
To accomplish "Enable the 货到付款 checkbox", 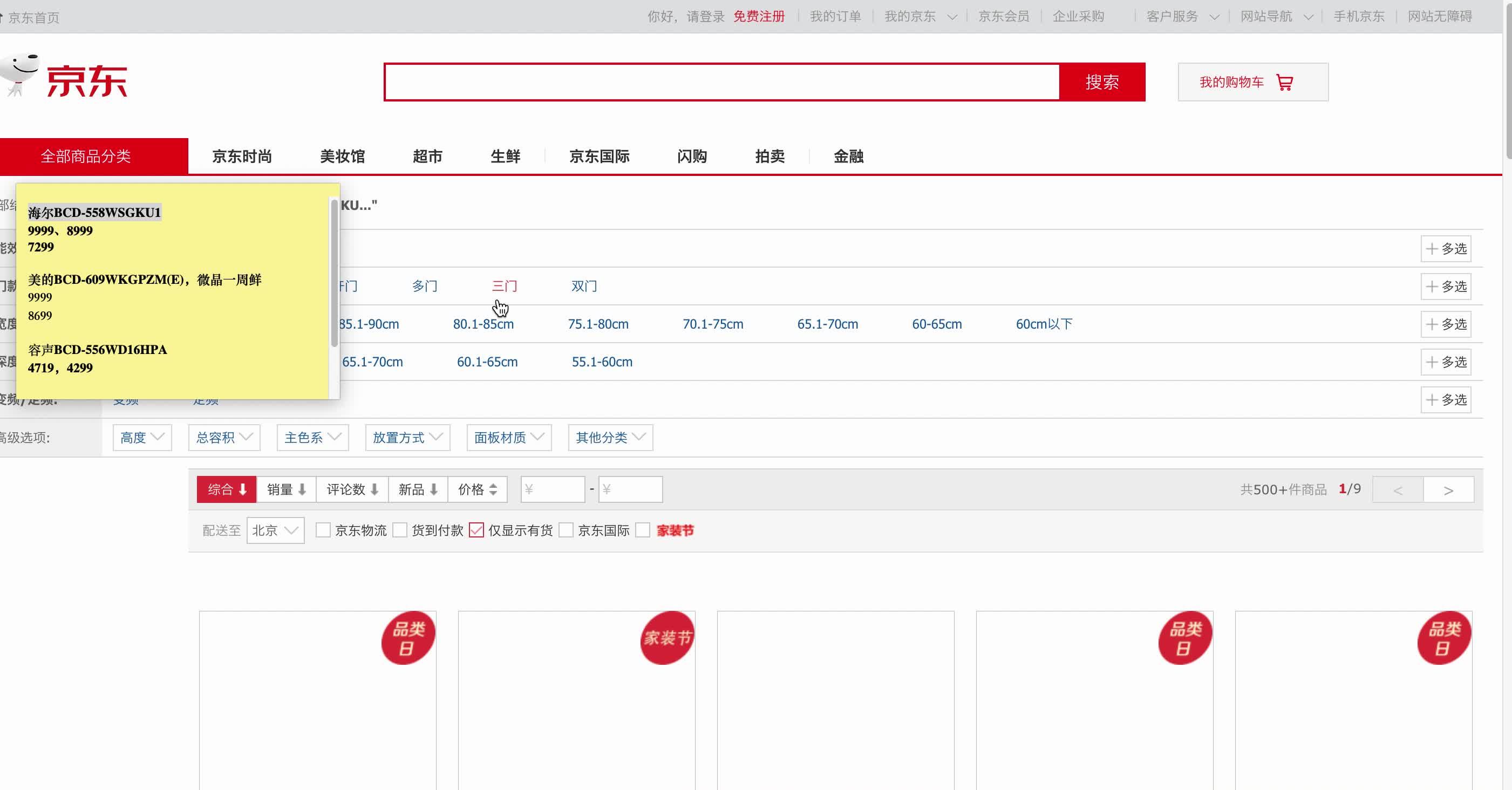I will click(x=400, y=530).
